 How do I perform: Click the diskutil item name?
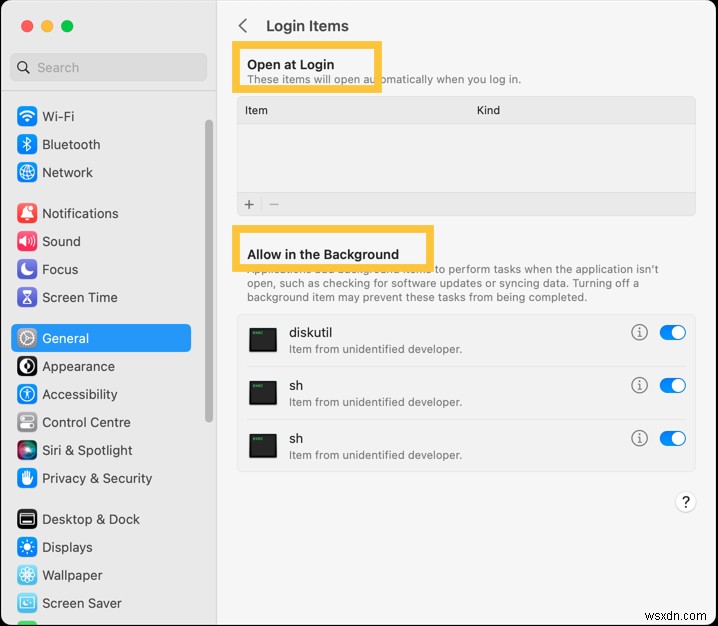(310, 332)
